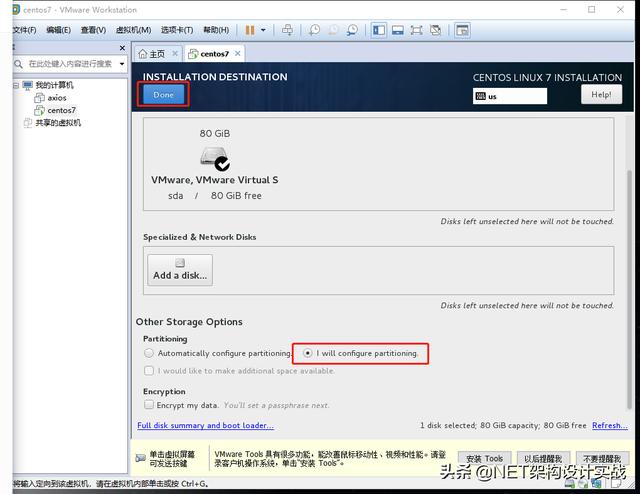Open Full disk summary and boot loader link

point(205,425)
